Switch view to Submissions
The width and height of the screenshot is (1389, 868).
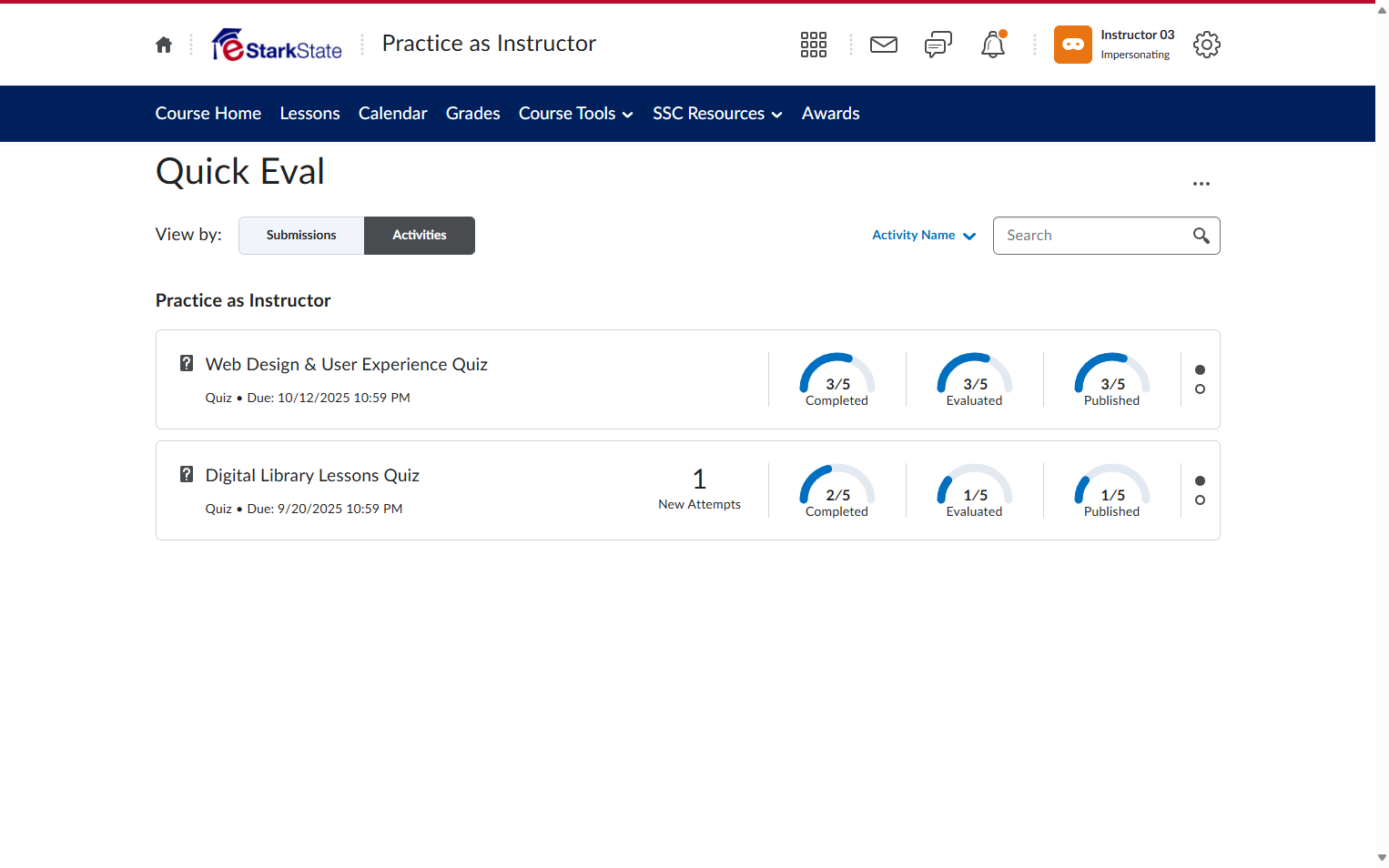301,236
